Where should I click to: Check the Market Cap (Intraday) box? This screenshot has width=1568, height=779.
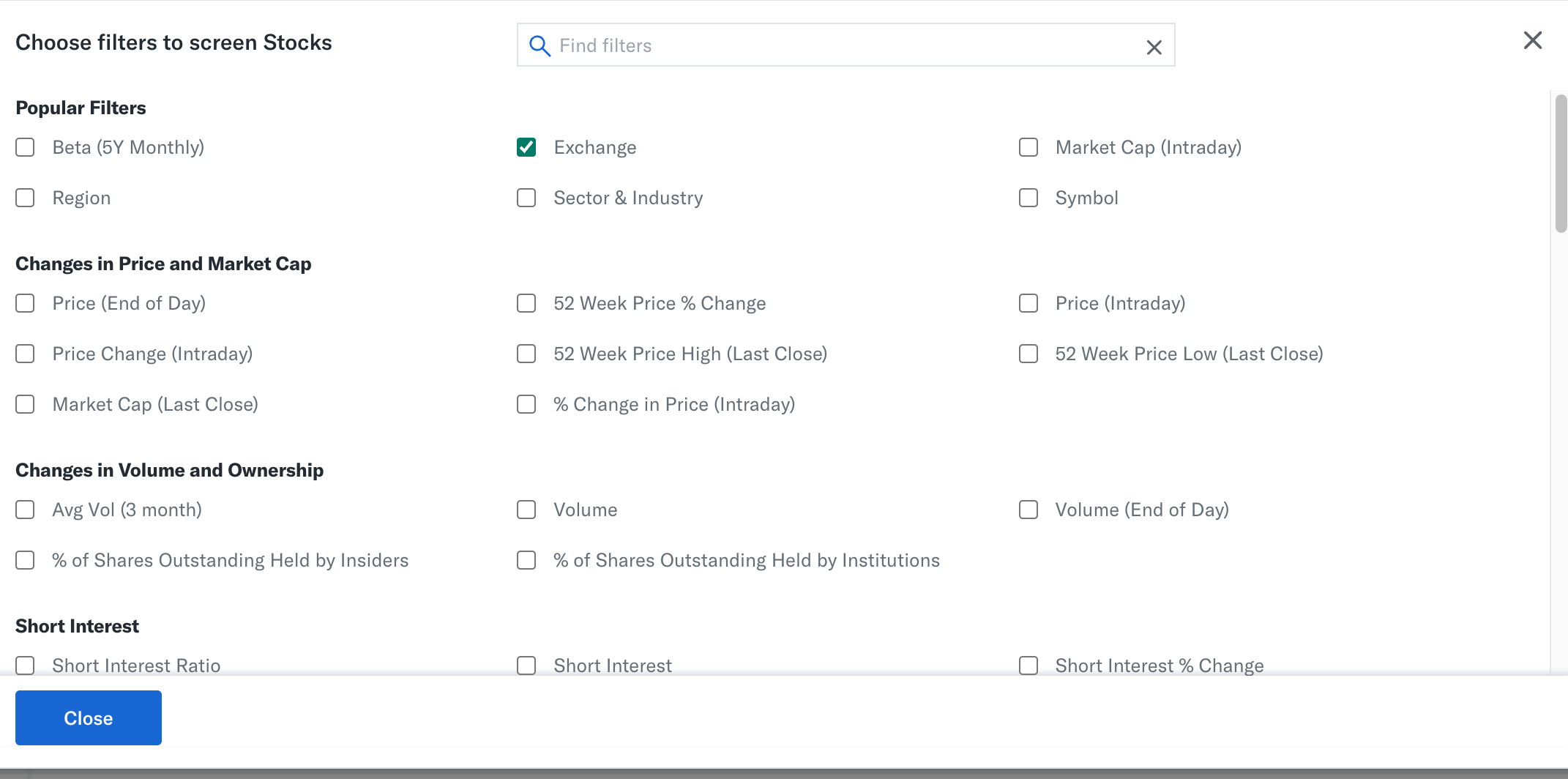[x=1028, y=147]
